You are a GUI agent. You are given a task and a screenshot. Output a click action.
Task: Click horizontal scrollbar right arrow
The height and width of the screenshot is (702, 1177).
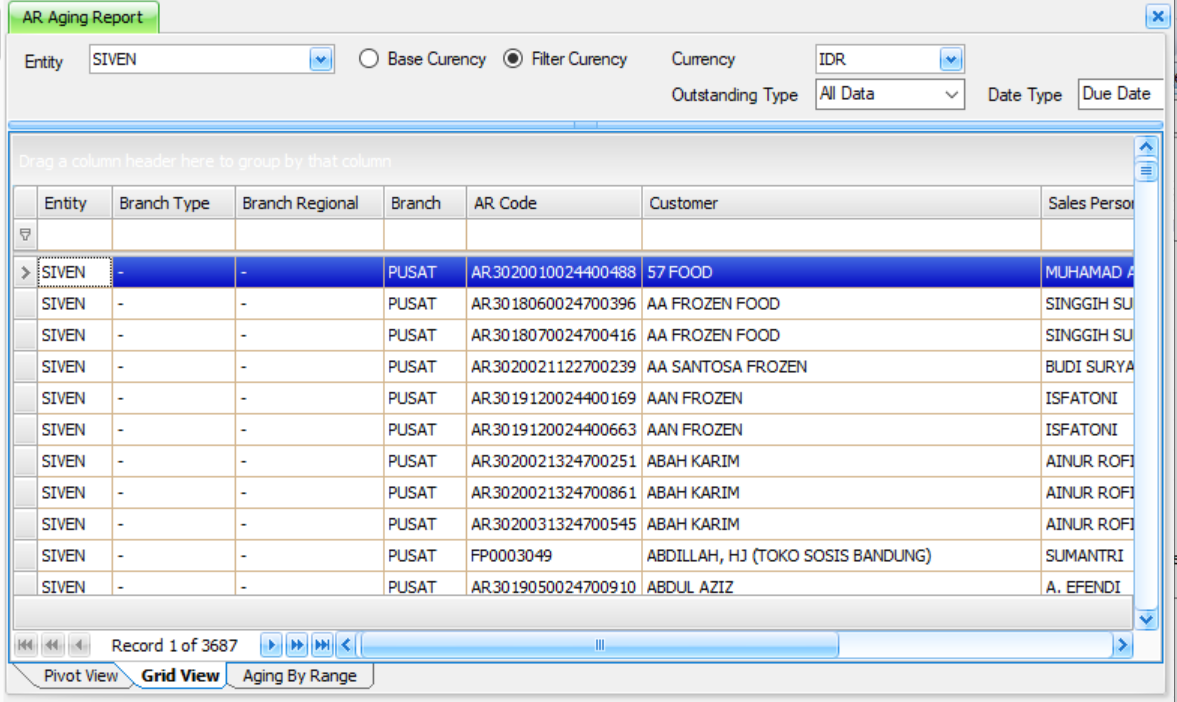(x=1122, y=645)
